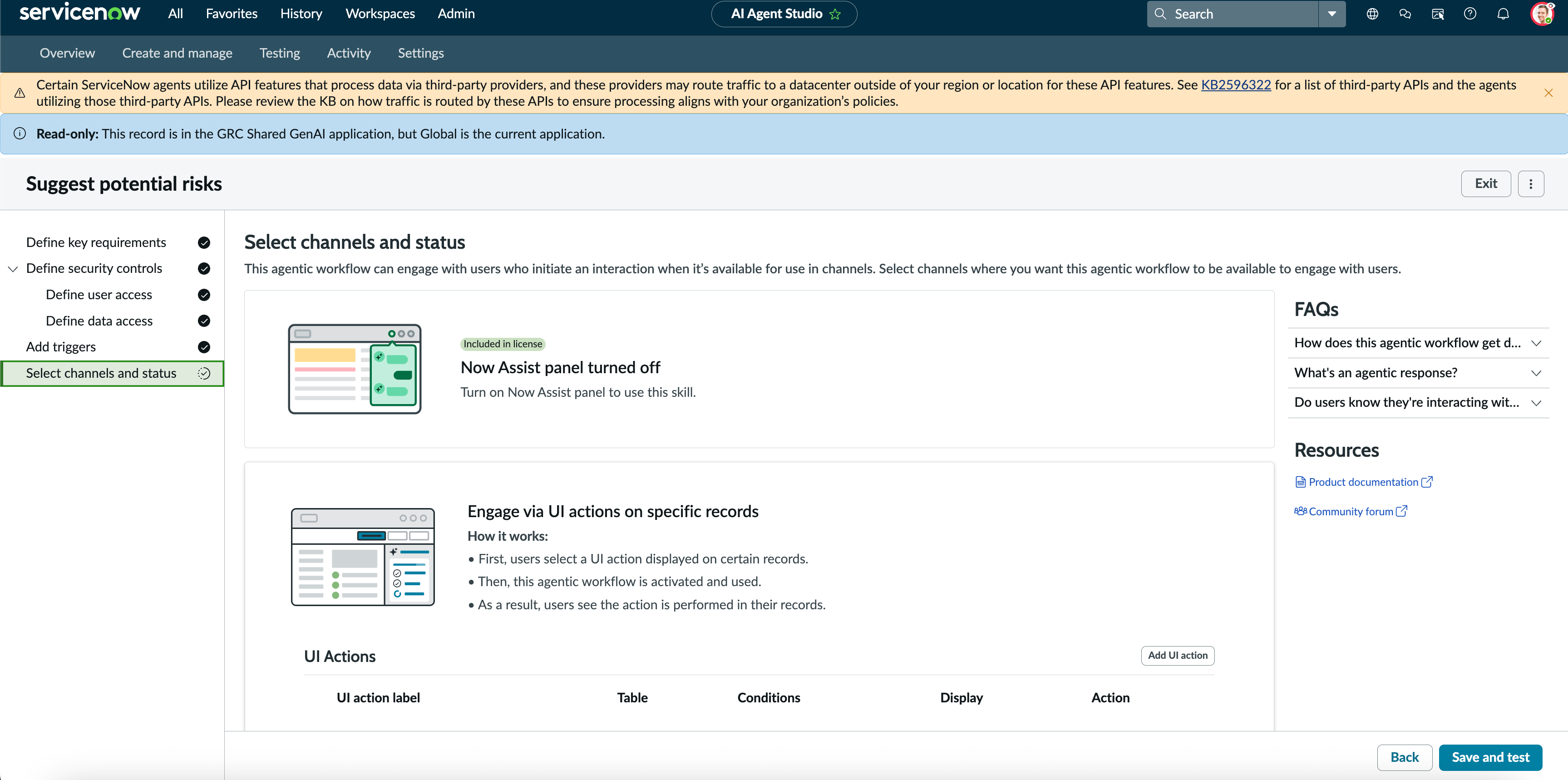
Task: Click the Product documentation page icon
Action: coord(1300,482)
